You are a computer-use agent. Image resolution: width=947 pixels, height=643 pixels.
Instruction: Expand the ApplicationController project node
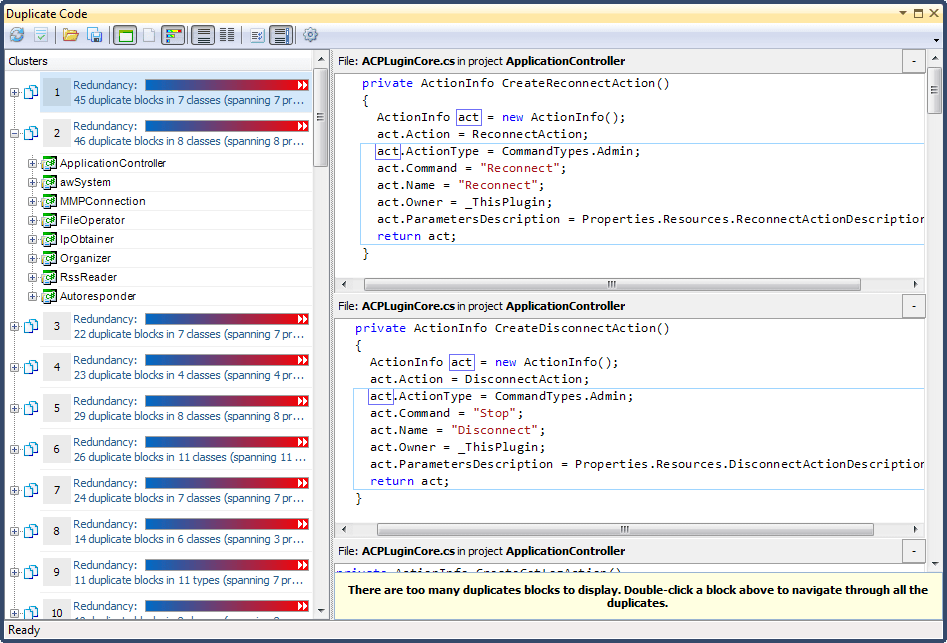click(32, 163)
